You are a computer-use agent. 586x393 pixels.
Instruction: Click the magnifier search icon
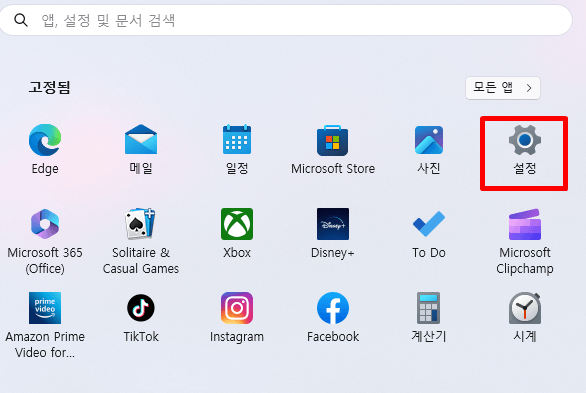(21, 20)
